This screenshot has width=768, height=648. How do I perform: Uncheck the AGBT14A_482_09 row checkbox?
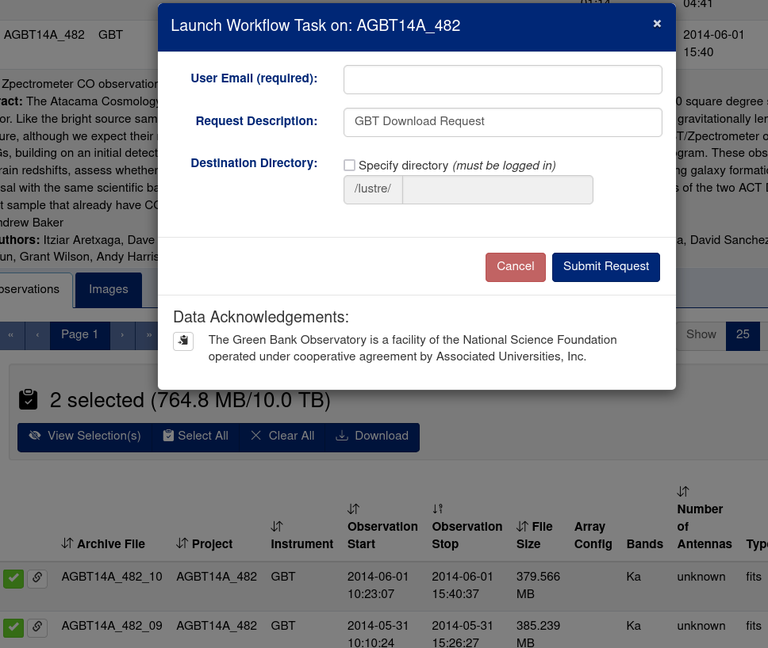(13, 627)
